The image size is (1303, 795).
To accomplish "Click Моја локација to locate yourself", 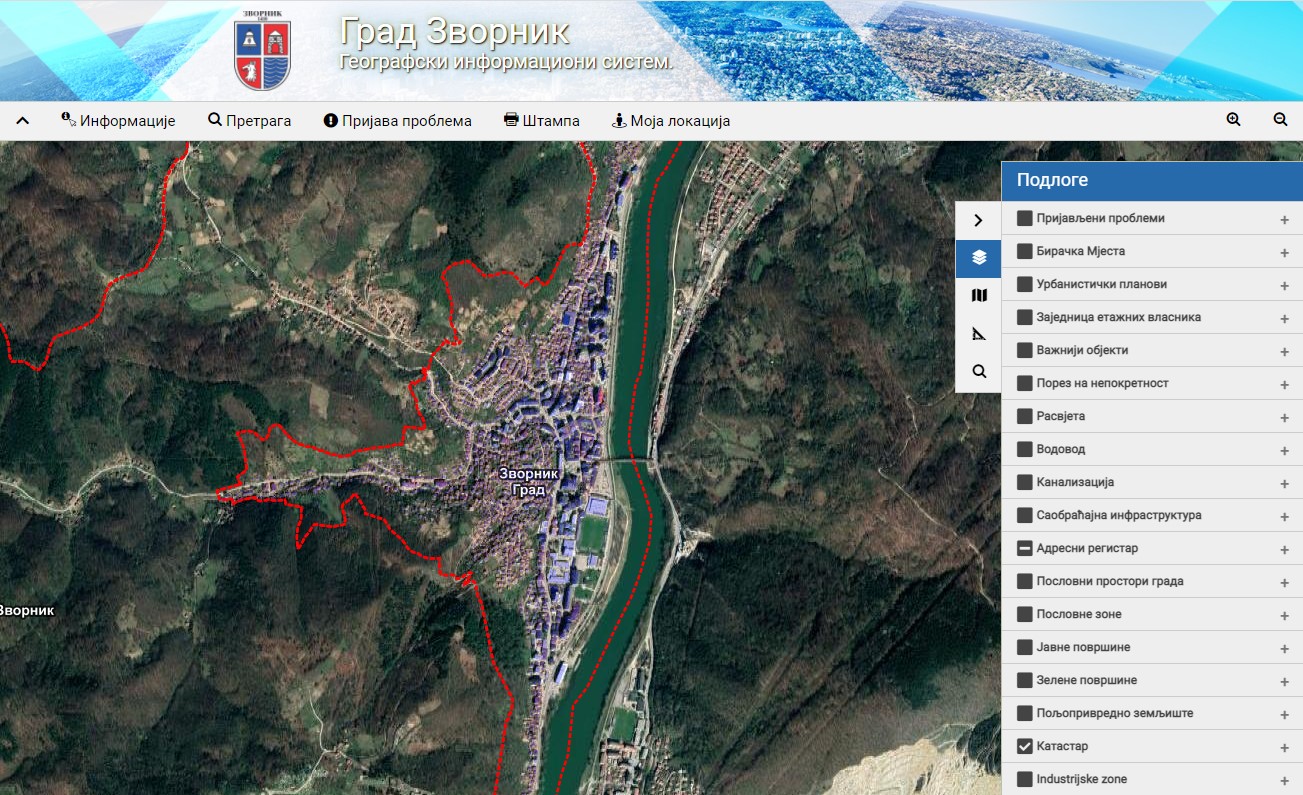I will pos(671,121).
